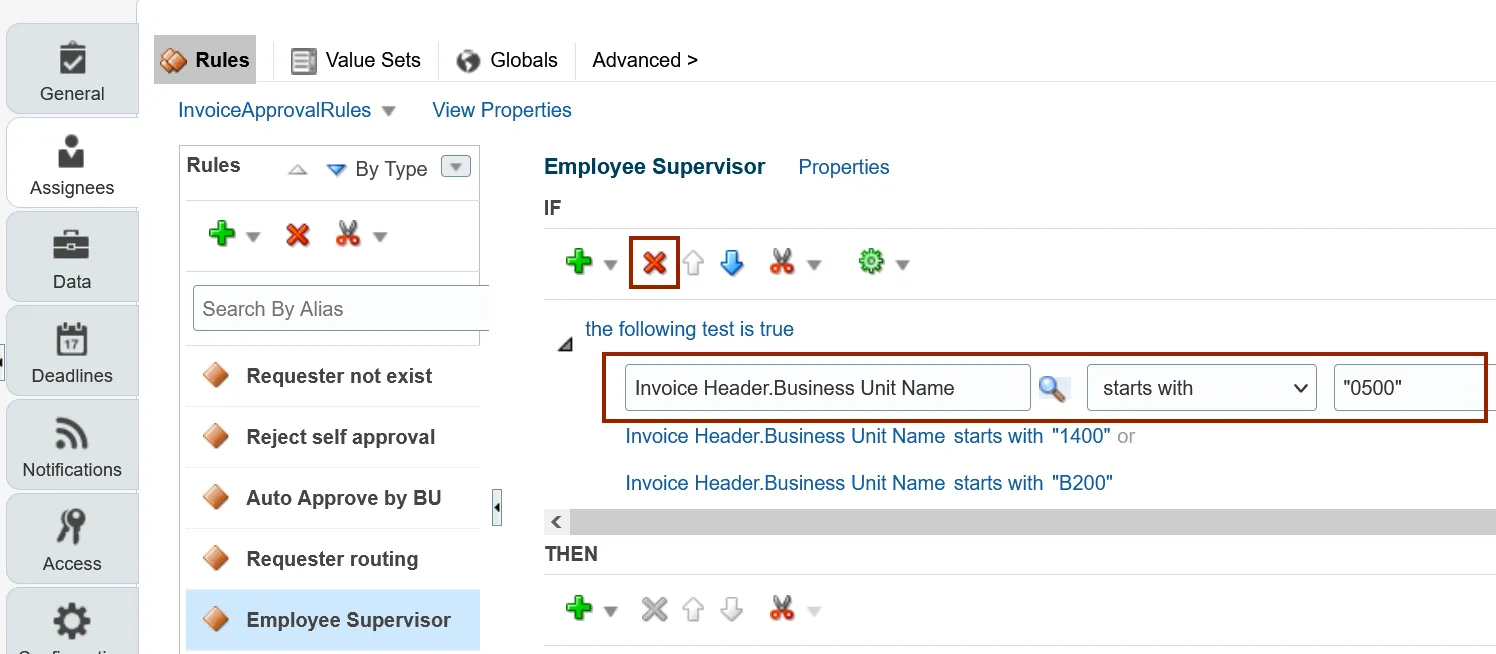Screen dimensions: 1496x654
Task: Click blue move down arrow in IF toolbar
Action: click(x=732, y=263)
